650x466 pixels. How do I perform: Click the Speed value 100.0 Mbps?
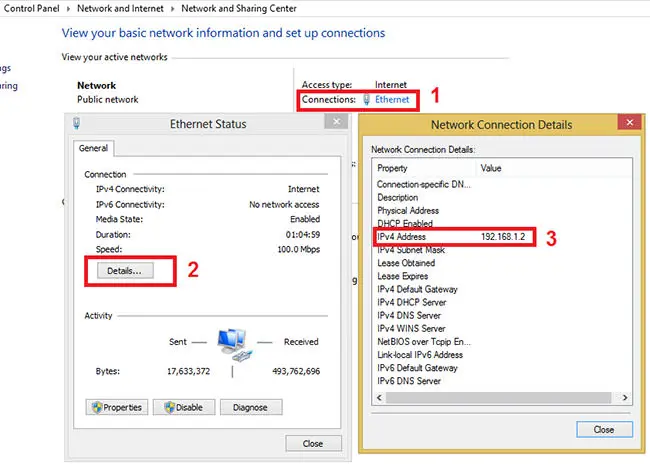[299, 249]
